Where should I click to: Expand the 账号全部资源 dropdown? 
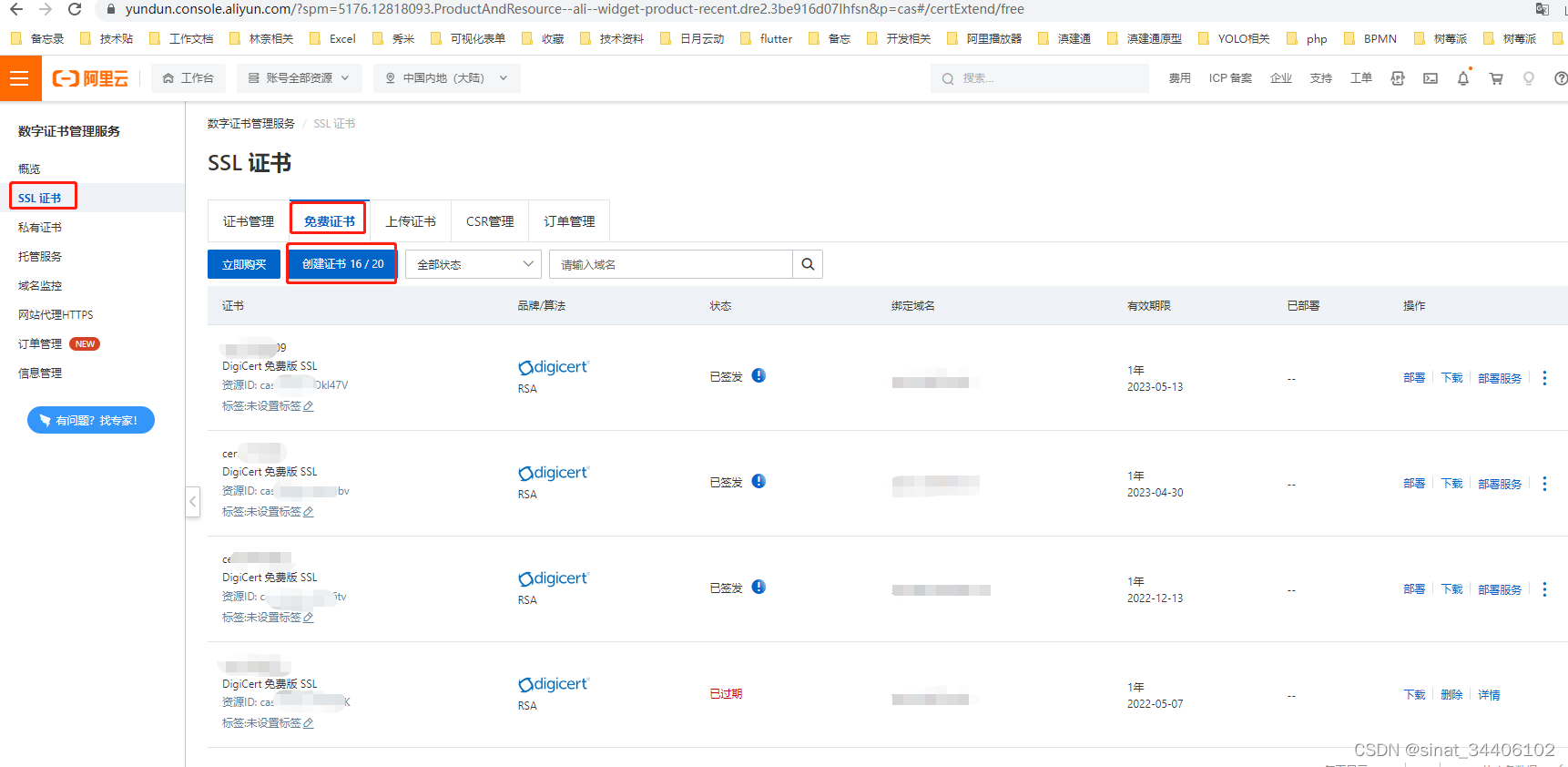(300, 78)
